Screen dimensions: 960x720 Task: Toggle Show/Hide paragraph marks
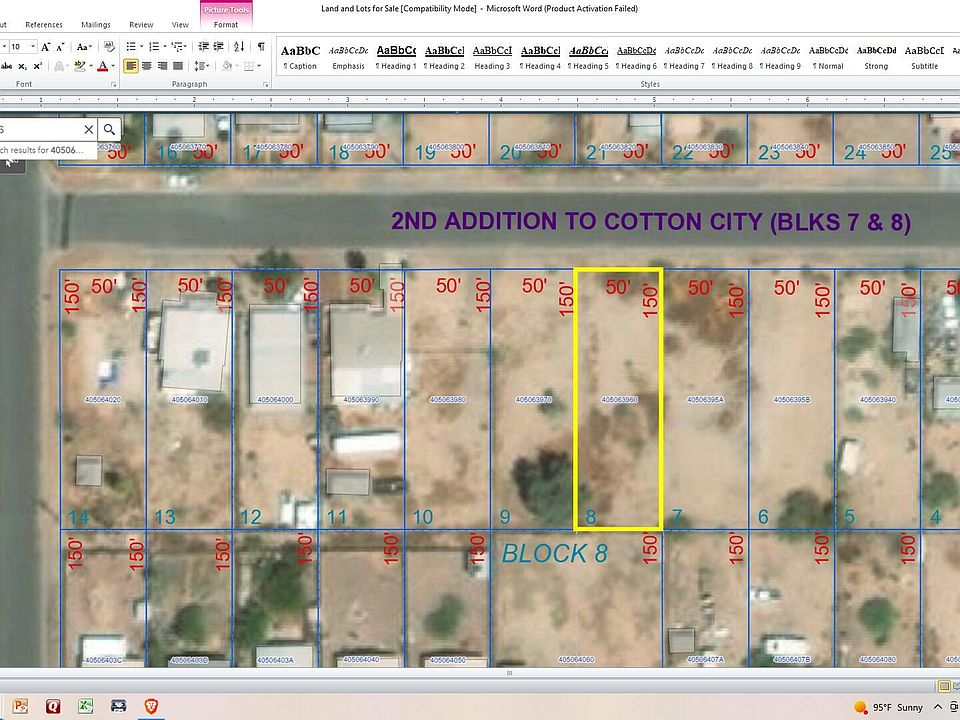(x=261, y=47)
